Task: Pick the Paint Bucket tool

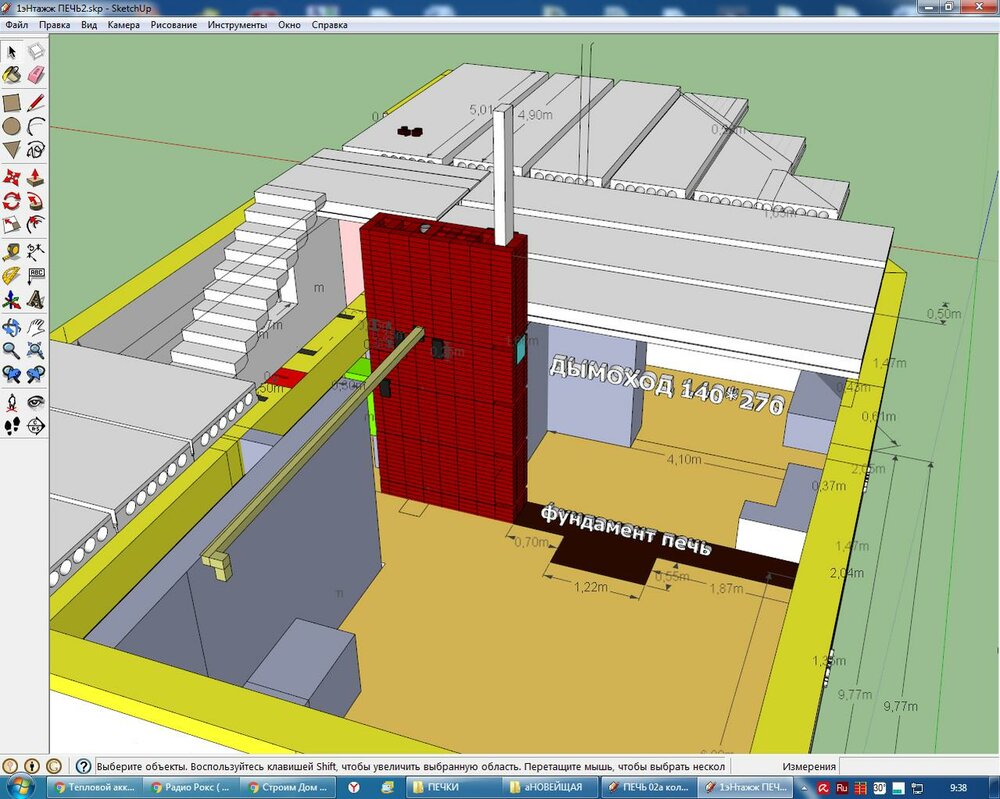Action: click(11, 76)
